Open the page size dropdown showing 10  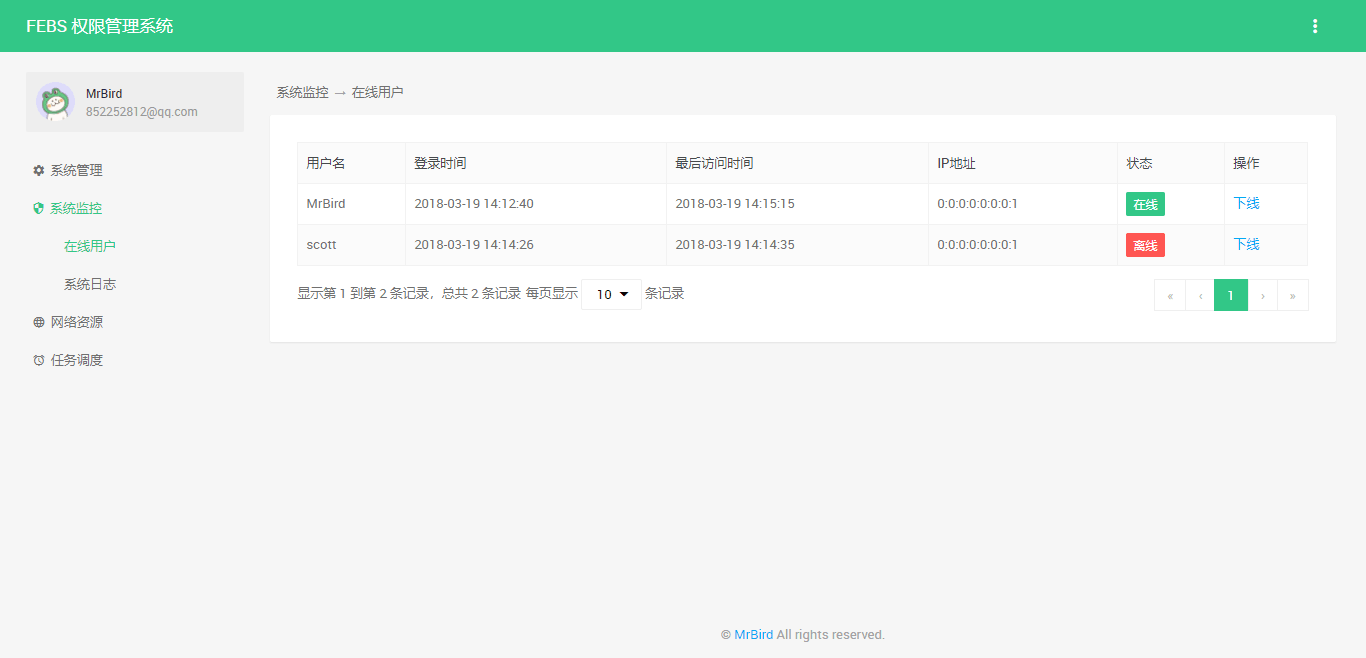(611, 294)
